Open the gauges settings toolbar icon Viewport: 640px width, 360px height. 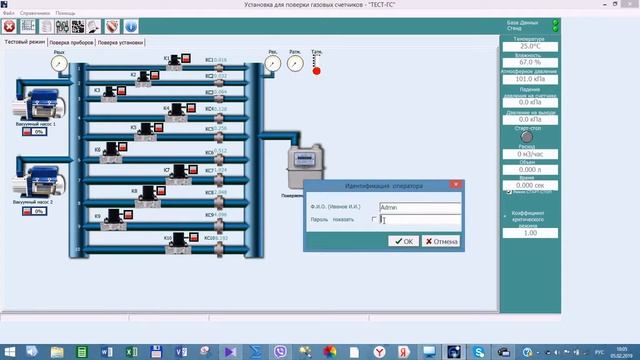[62, 27]
